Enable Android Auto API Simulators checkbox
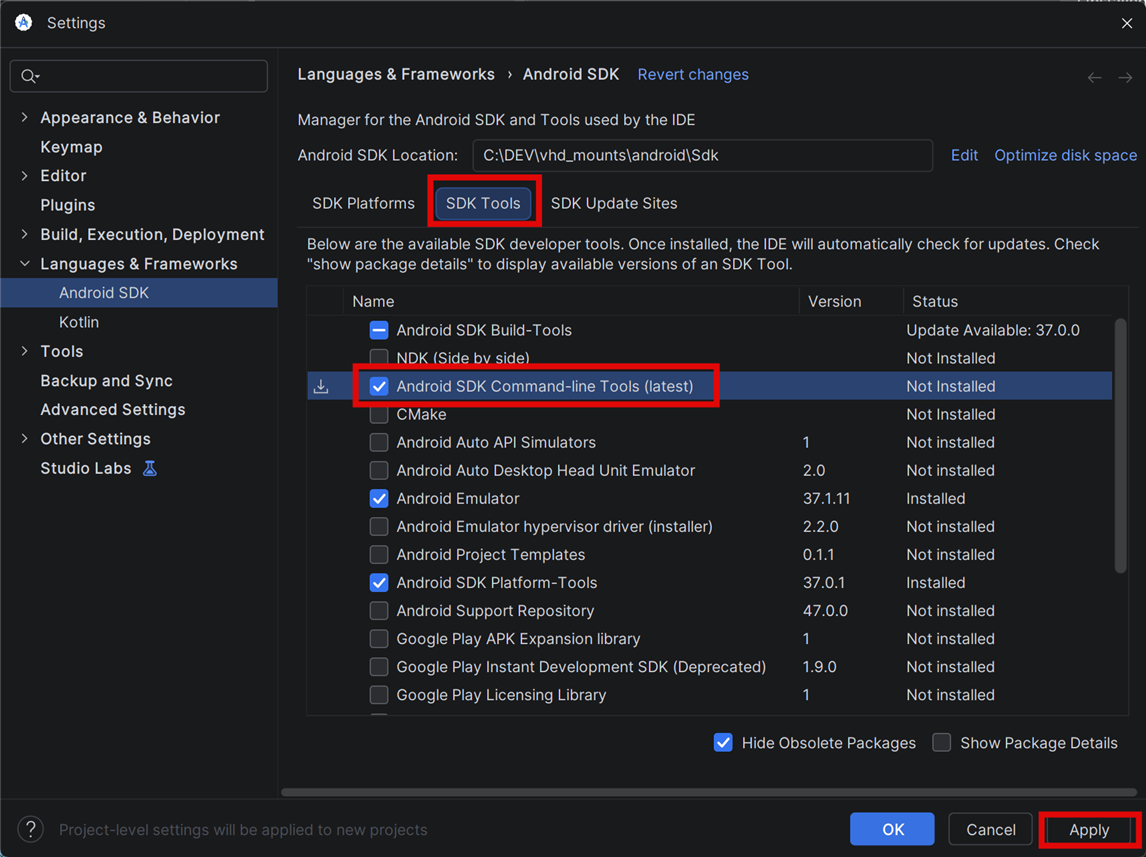 [379, 443]
